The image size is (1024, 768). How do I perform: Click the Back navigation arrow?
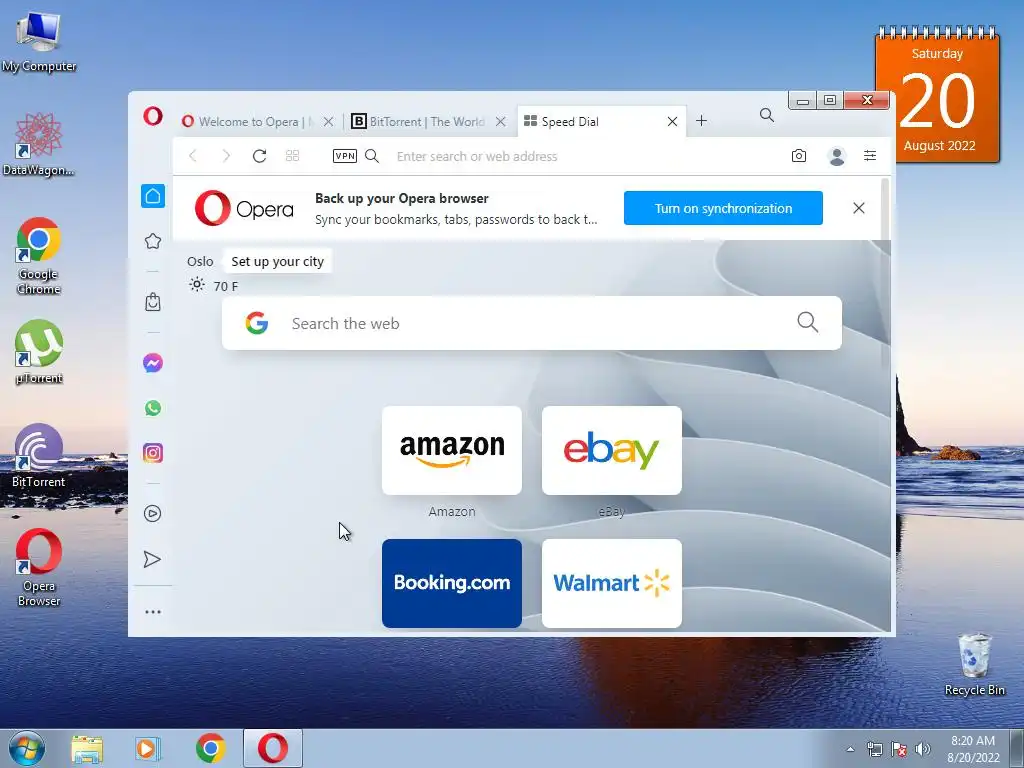[193, 156]
